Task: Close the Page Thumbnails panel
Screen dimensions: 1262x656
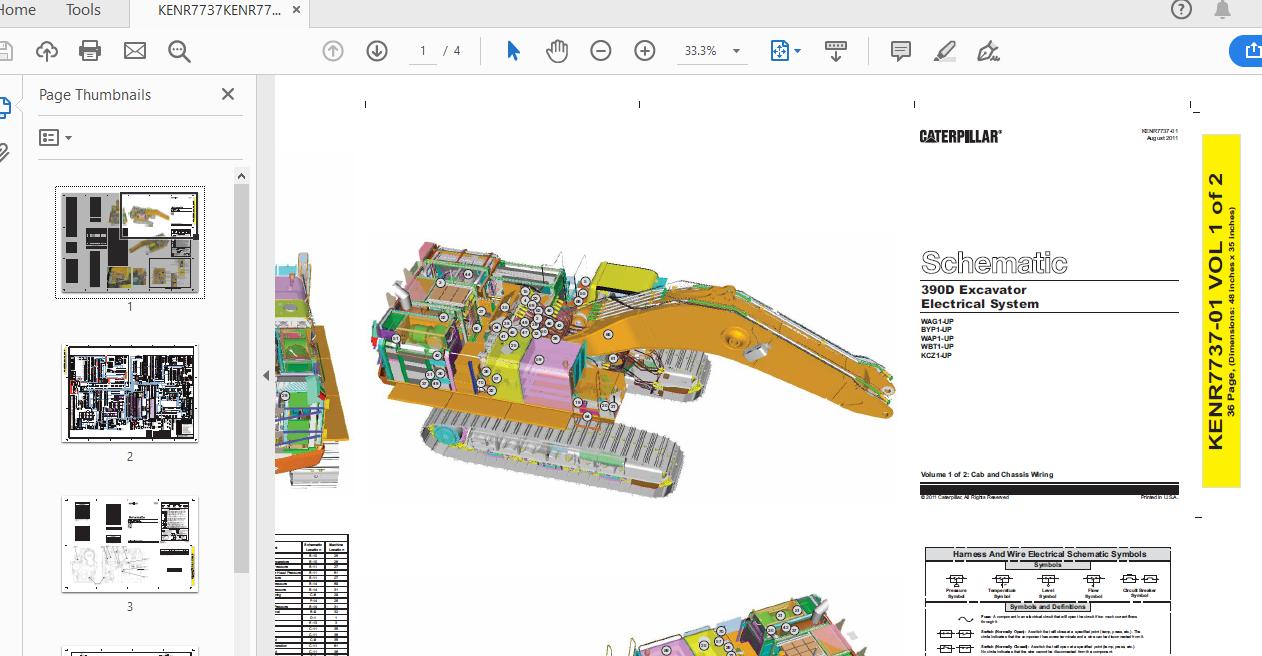Action: (x=228, y=94)
